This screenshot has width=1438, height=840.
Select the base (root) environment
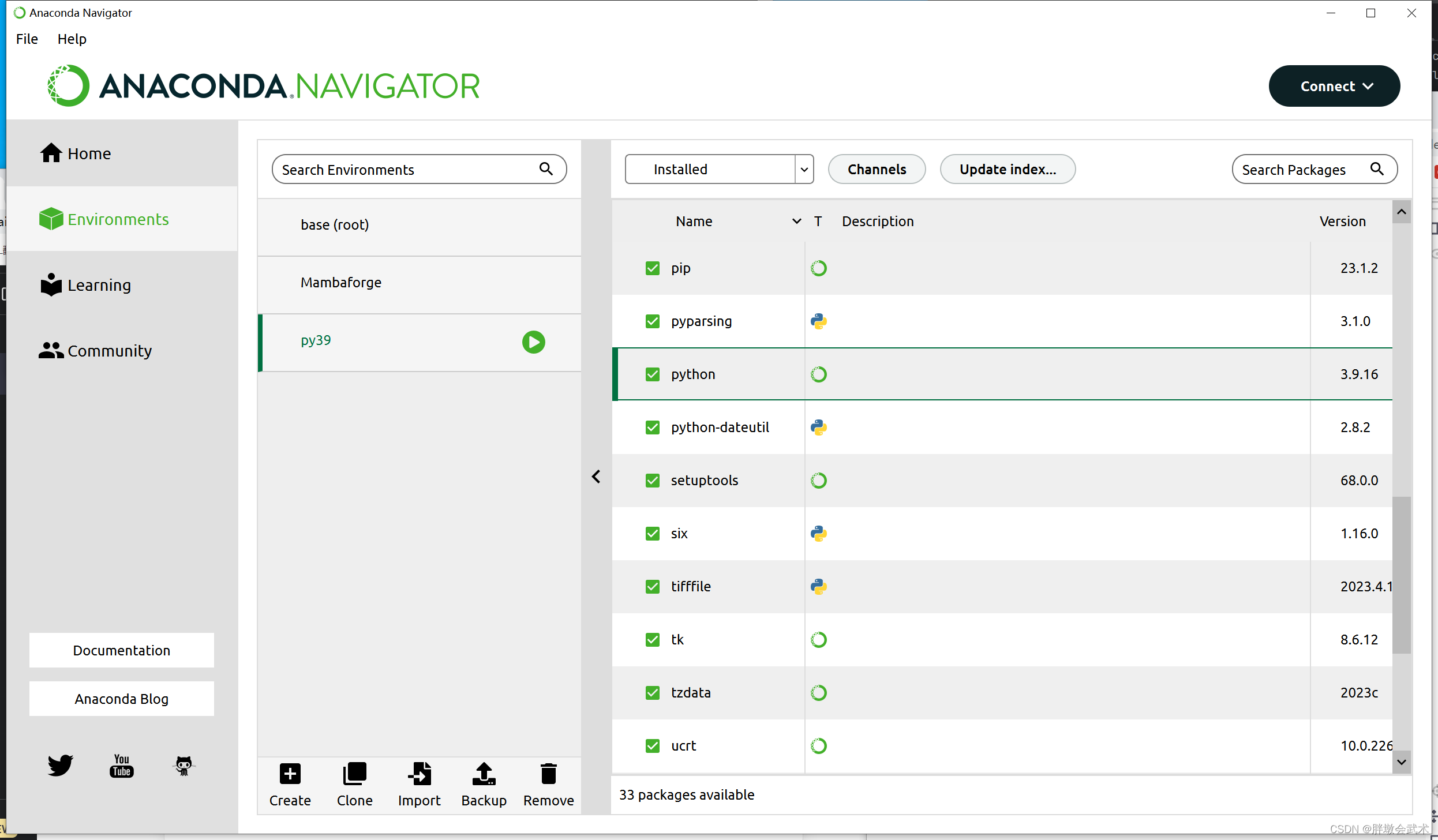pos(420,227)
